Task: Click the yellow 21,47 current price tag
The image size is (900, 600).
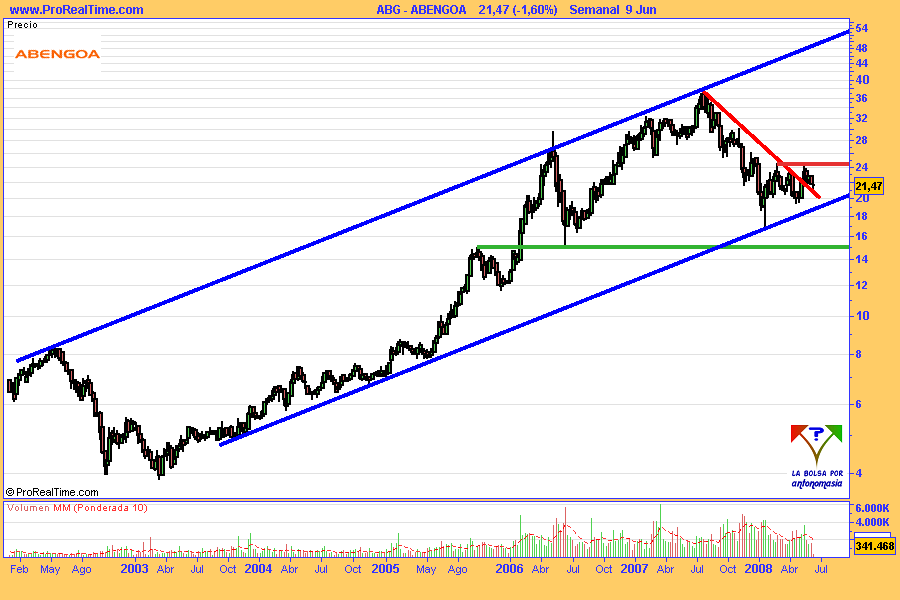Action: 868,186
